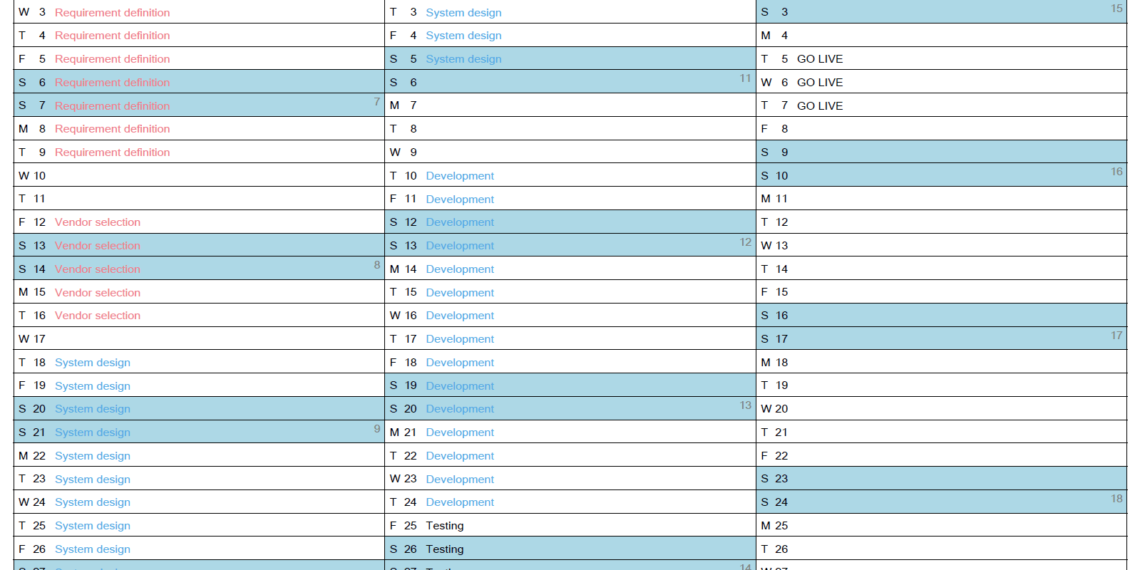Open Development task on Monday 14

click(459, 269)
